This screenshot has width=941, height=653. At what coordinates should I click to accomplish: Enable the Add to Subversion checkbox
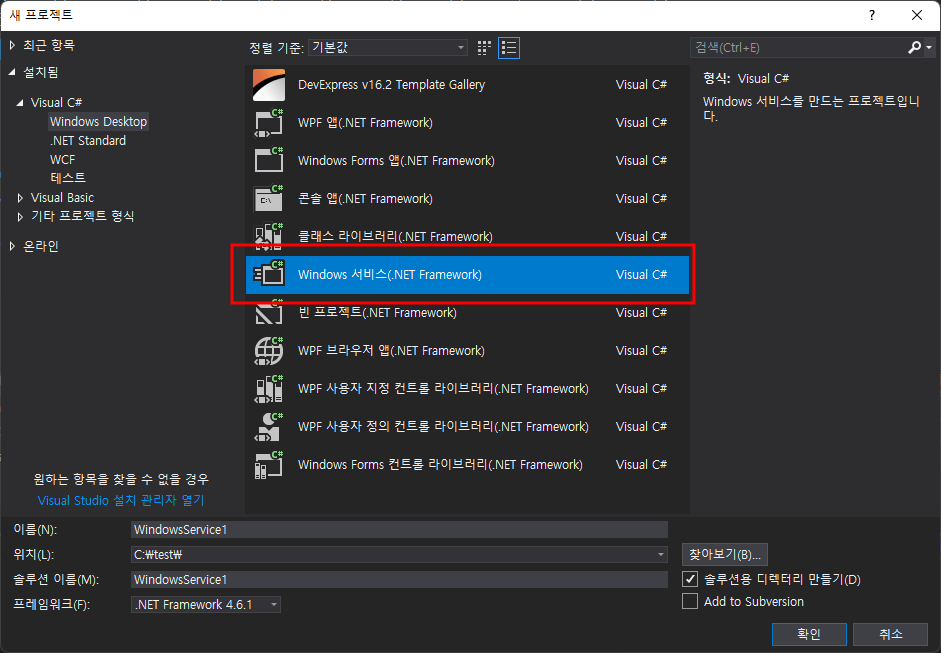coord(690,601)
